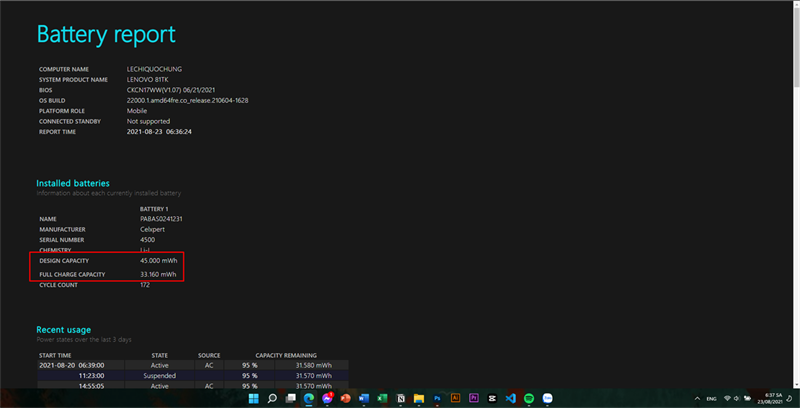
Task: Open the Windows Start menu
Action: coord(254,398)
